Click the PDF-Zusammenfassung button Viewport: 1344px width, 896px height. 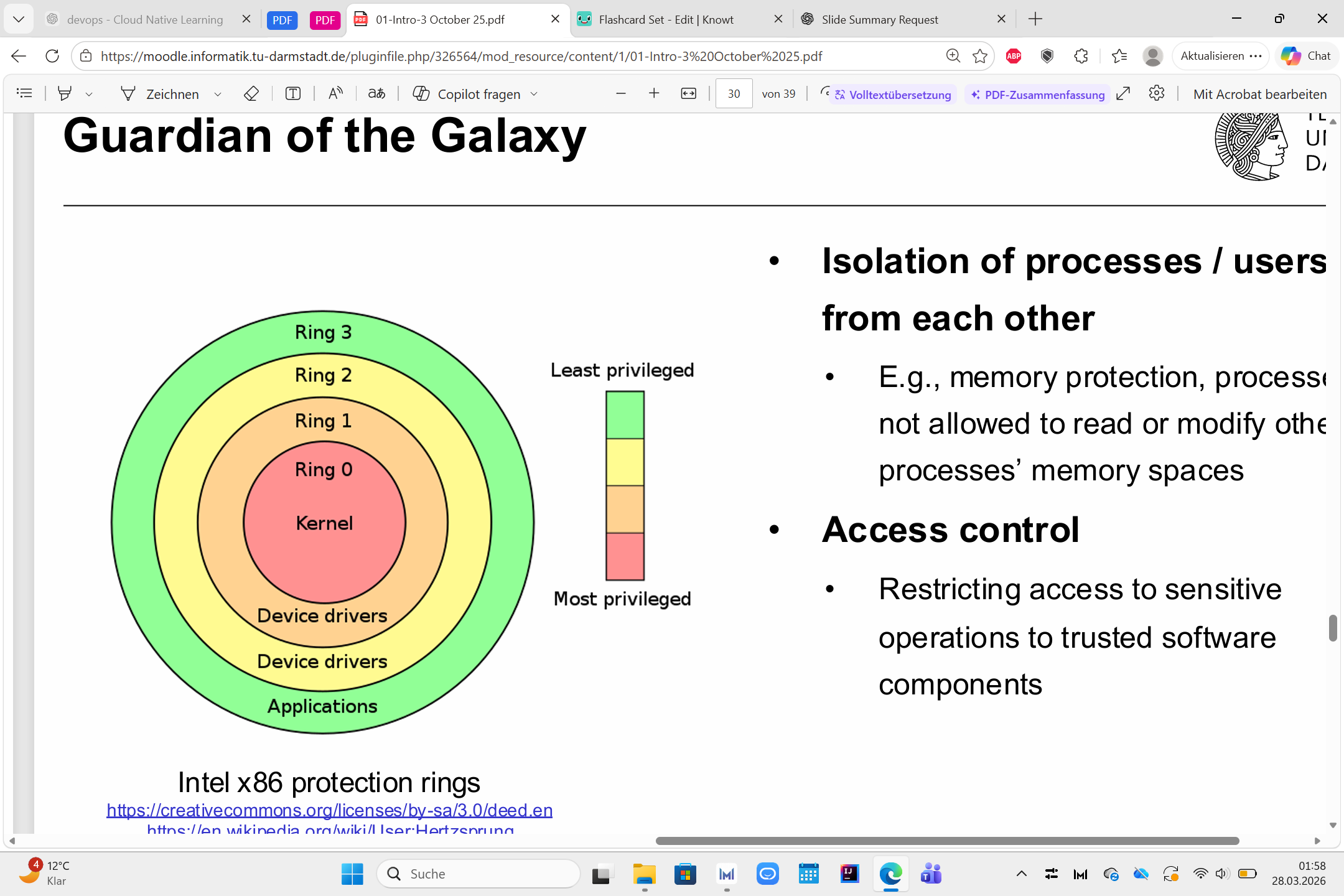tap(1037, 95)
